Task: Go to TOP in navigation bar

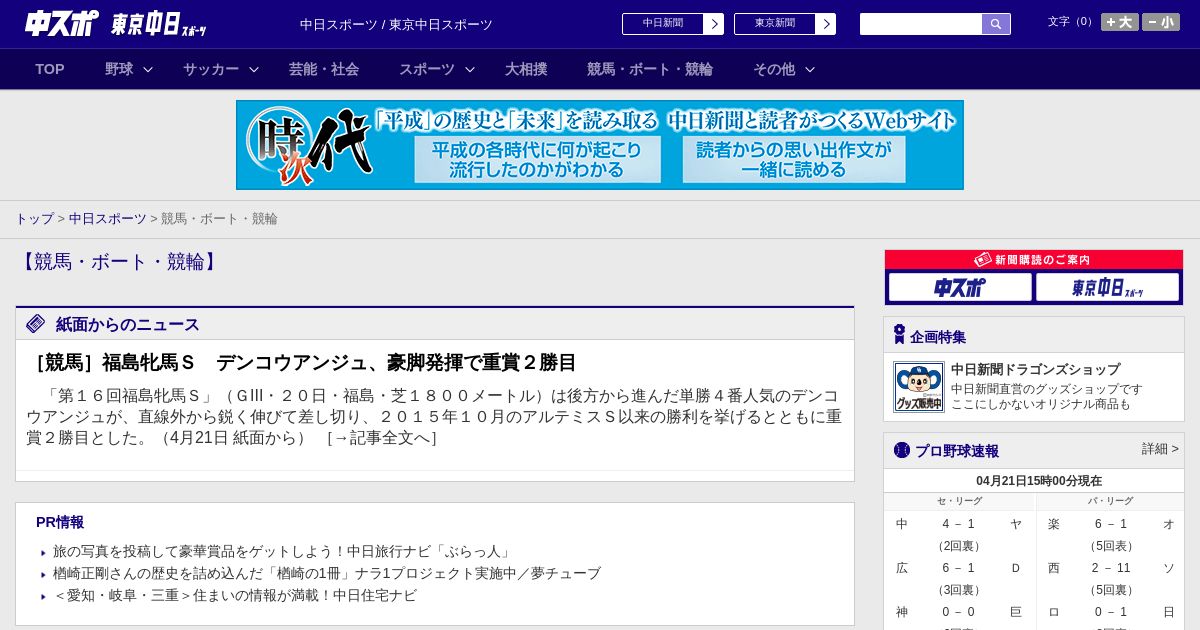Action: (x=50, y=69)
